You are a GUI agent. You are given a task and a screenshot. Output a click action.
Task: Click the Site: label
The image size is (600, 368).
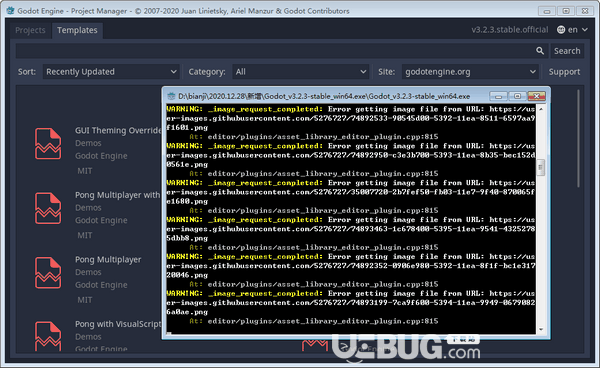click(386, 72)
